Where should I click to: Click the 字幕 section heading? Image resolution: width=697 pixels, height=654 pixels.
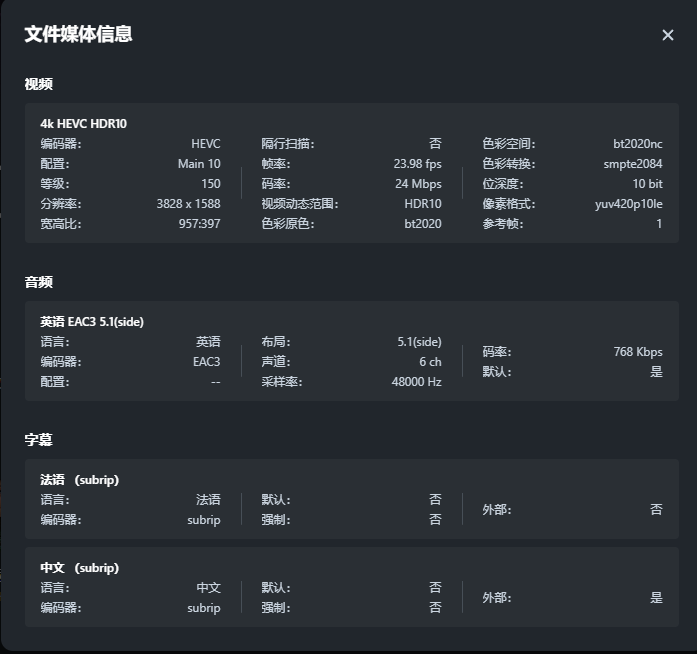[38, 439]
